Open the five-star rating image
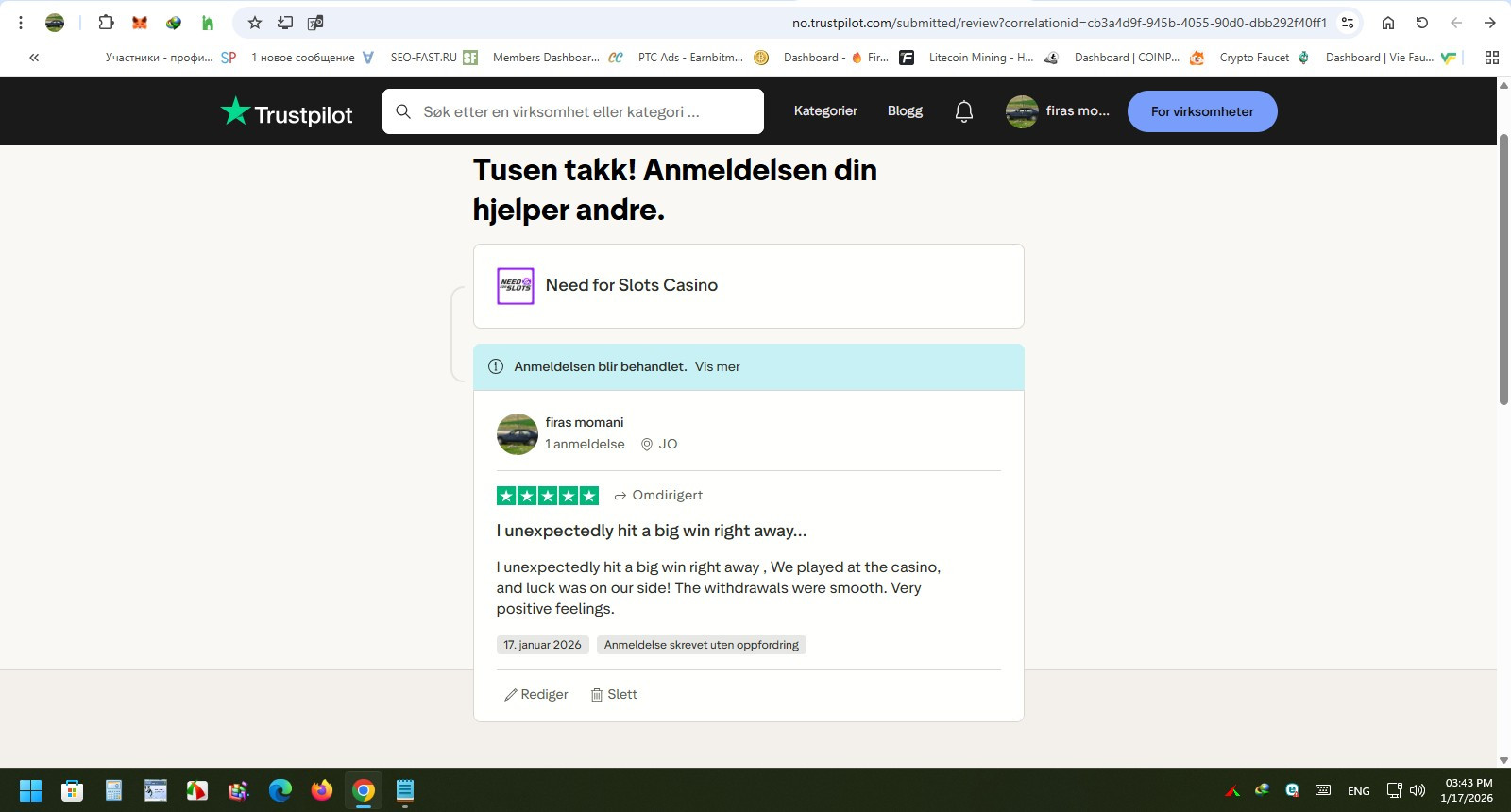Image resolution: width=1511 pixels, height=812 pixels. (x=548, y=496)
